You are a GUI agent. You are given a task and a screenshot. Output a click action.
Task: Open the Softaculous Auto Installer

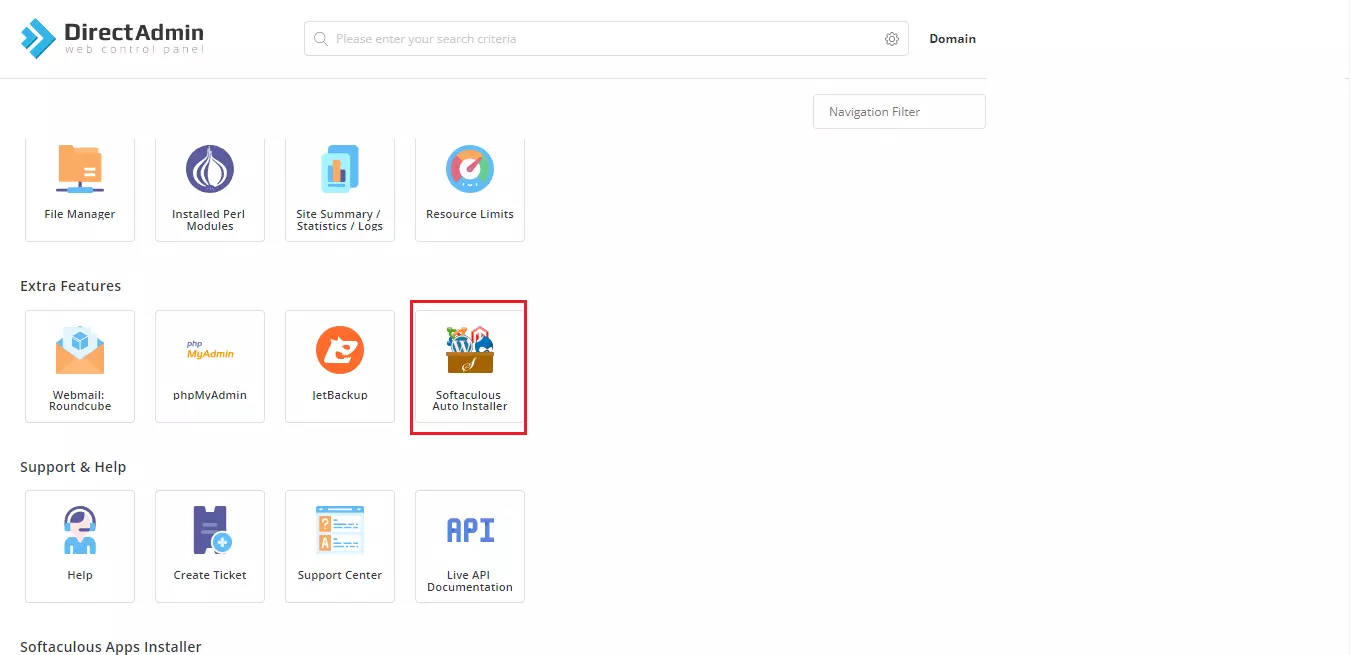(x=470, y=365)
